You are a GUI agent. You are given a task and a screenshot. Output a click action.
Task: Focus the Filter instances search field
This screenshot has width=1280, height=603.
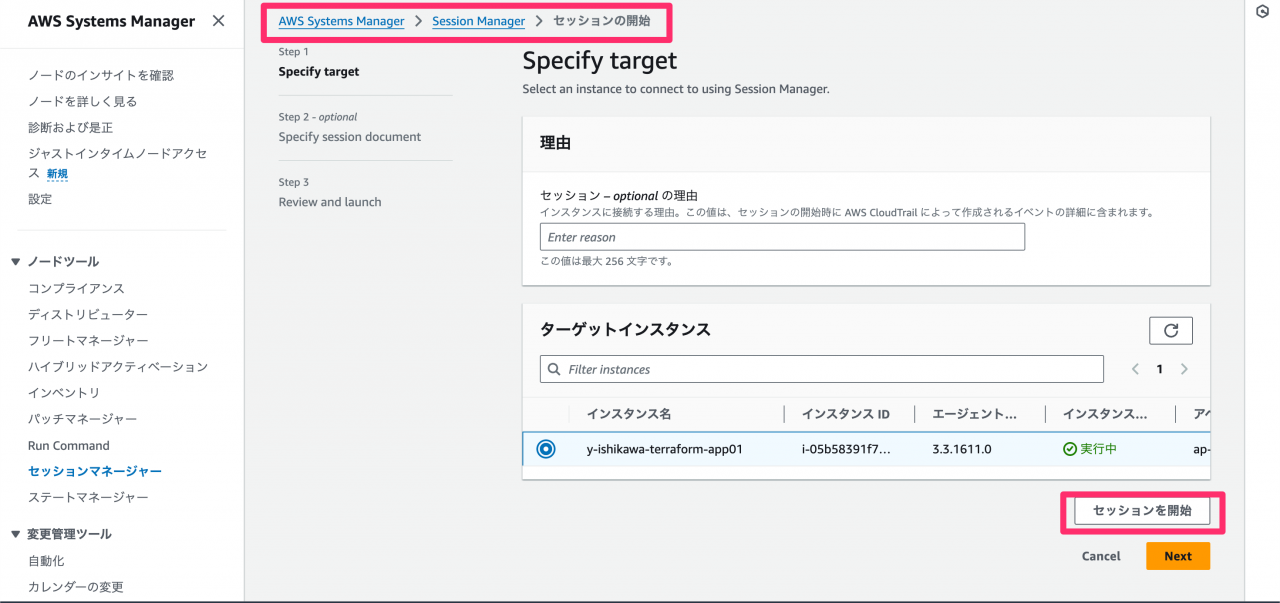coord(822,369)
